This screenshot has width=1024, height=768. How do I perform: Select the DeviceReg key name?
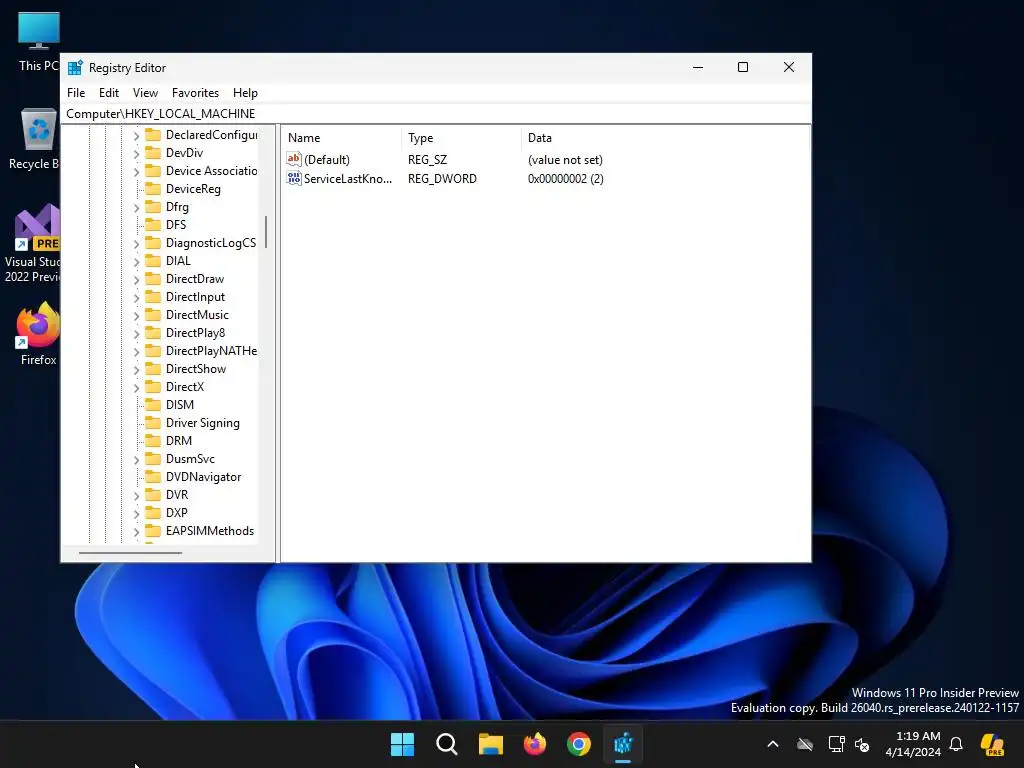tap(193, 189)
